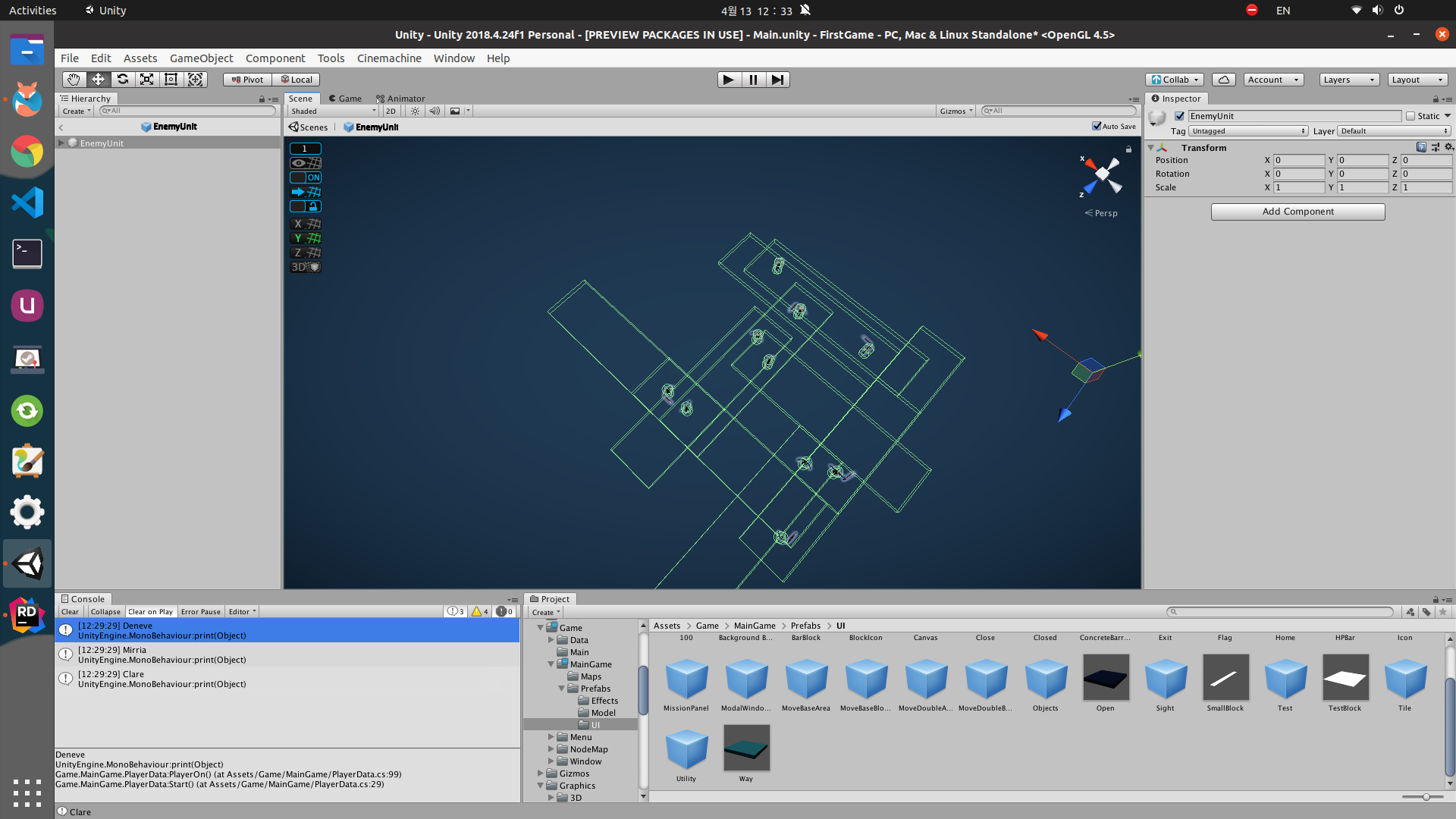Open the Cinemachine menu
Image resolution: width=1456 pixels, height=819 pixels.
coord(389,58)
